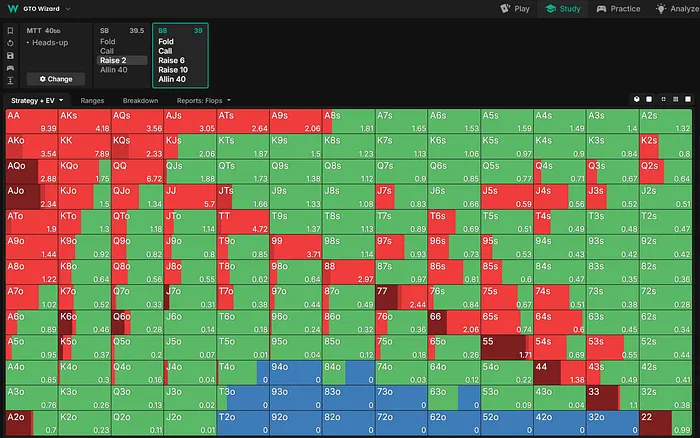The image size is (700, 438).
Task: Open the Play mode
Action: pyautogui.click(x=515, y=8)
